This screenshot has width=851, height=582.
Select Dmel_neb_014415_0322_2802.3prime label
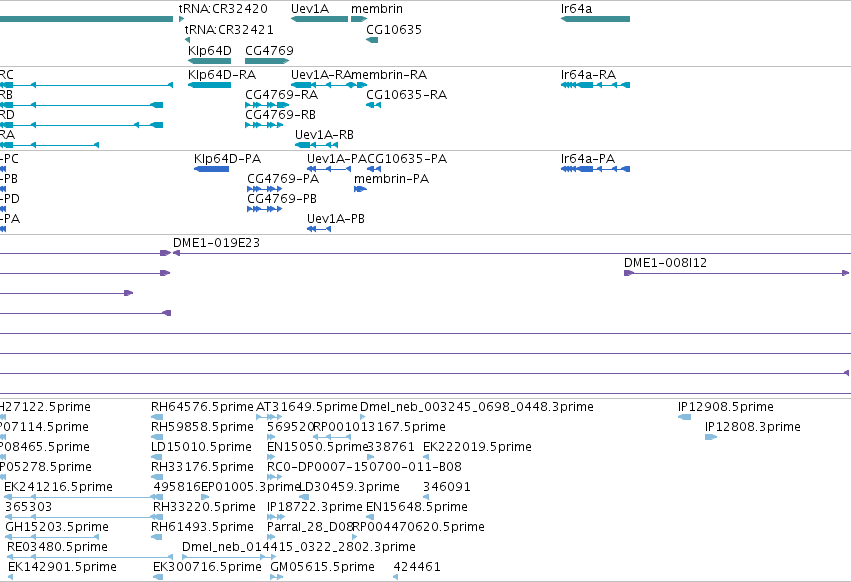[299, 547]
